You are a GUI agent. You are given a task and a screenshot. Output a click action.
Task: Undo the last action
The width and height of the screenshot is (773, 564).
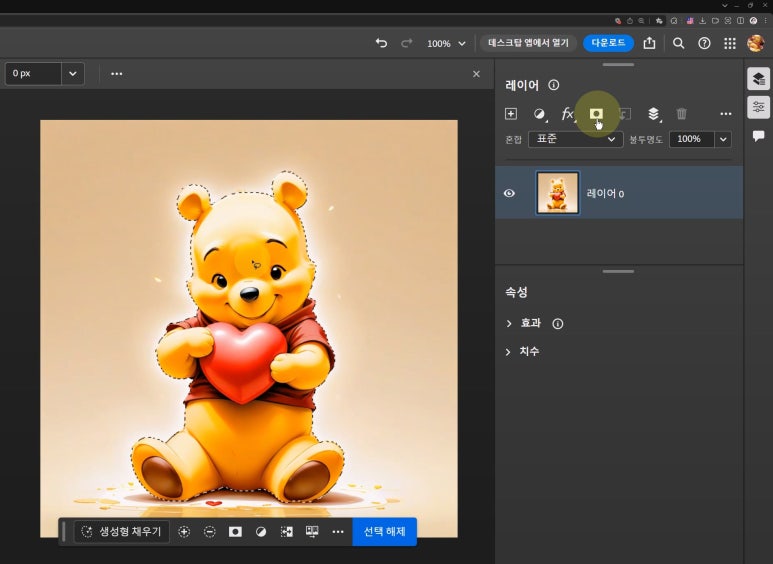[381, 43]
